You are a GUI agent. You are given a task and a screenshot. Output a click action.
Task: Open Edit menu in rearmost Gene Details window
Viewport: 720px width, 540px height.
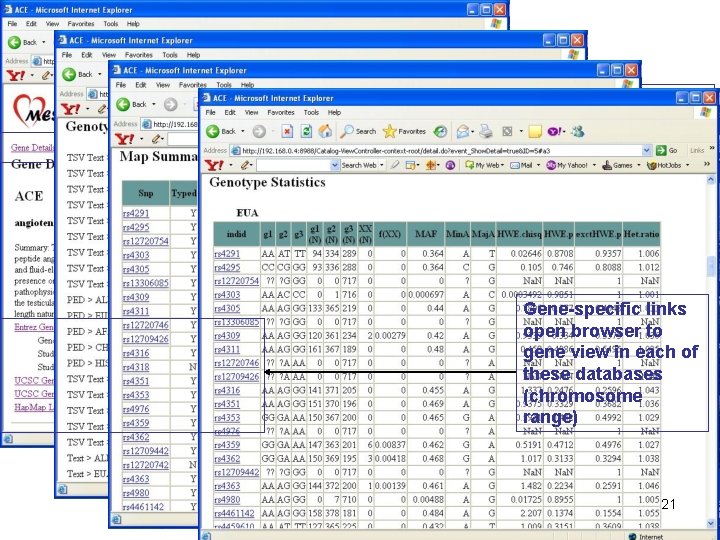click(x=31, y=23)
